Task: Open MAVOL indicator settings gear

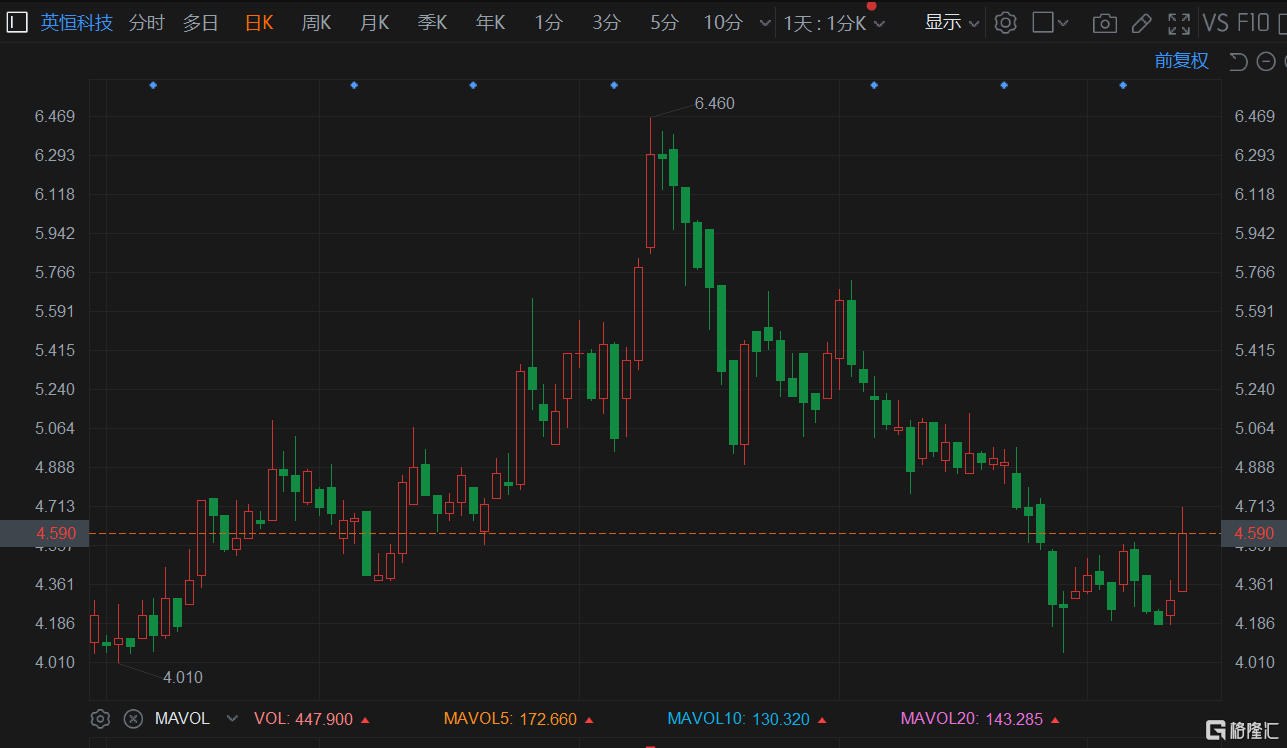Action: point(100,719)
